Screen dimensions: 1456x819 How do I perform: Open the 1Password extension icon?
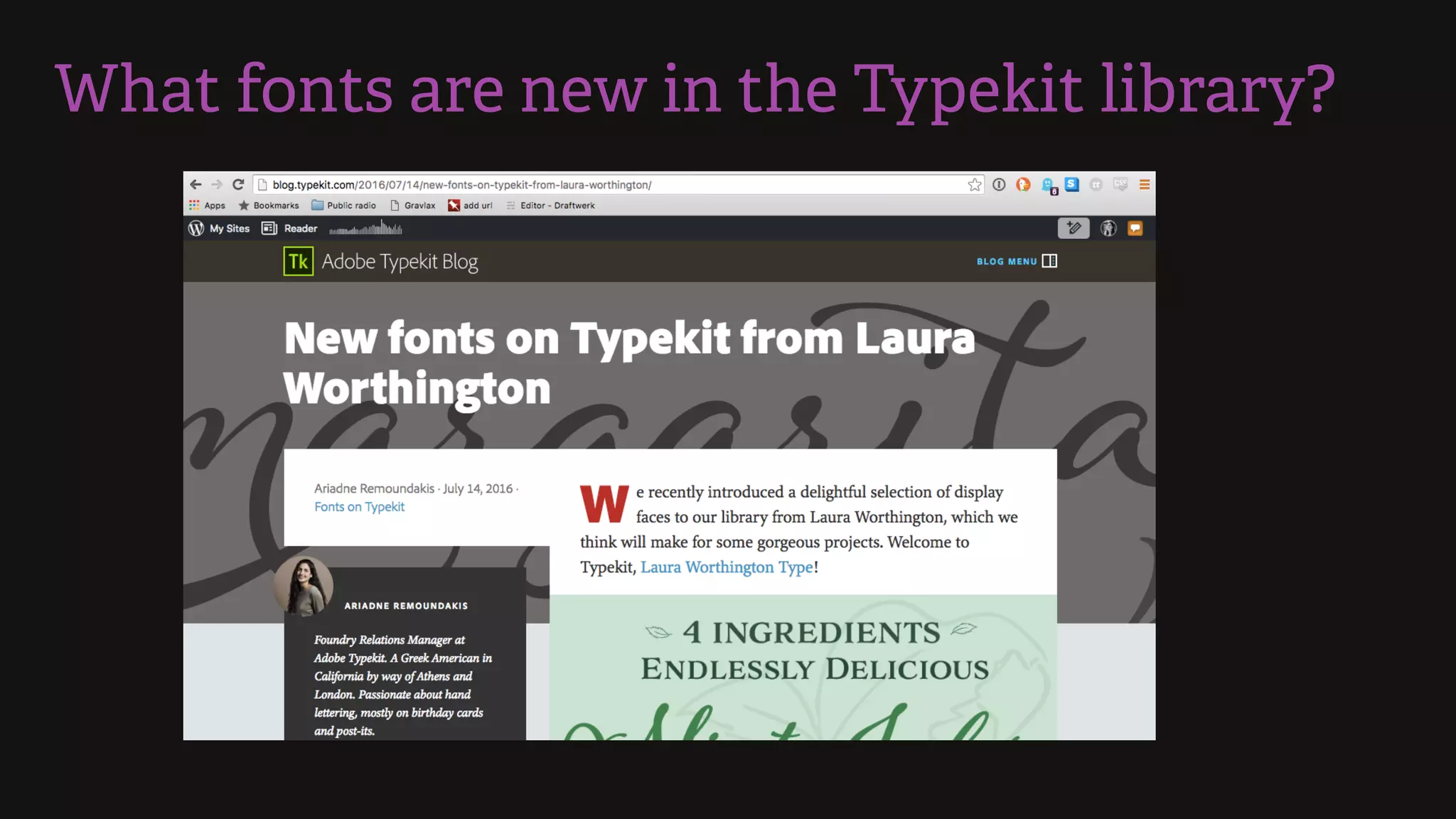pos(999,185)
